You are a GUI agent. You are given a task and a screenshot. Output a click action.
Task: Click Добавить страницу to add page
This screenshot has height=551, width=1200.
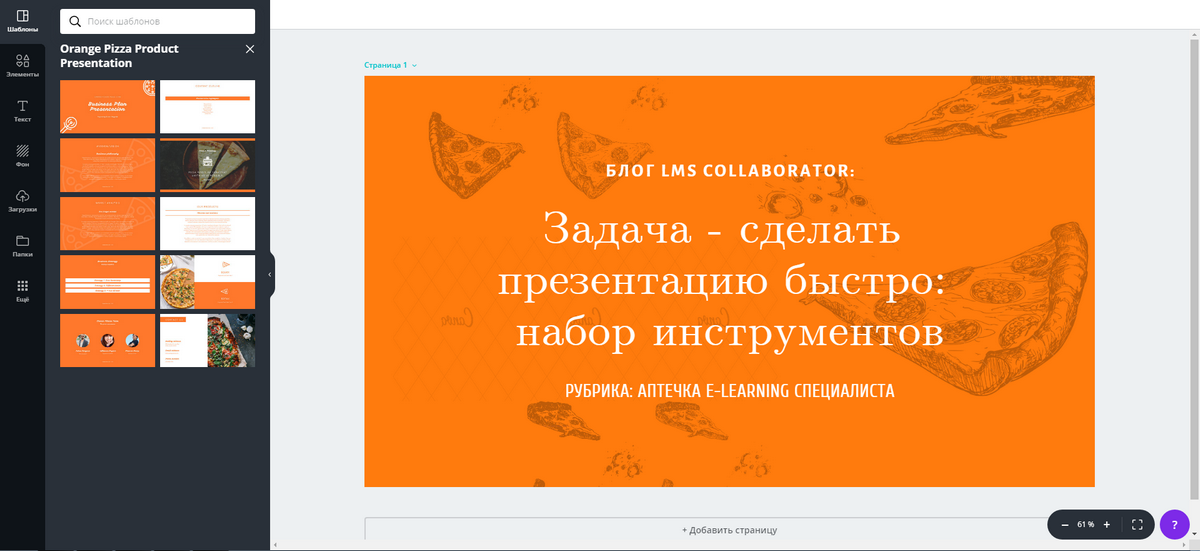pos(729,530)
